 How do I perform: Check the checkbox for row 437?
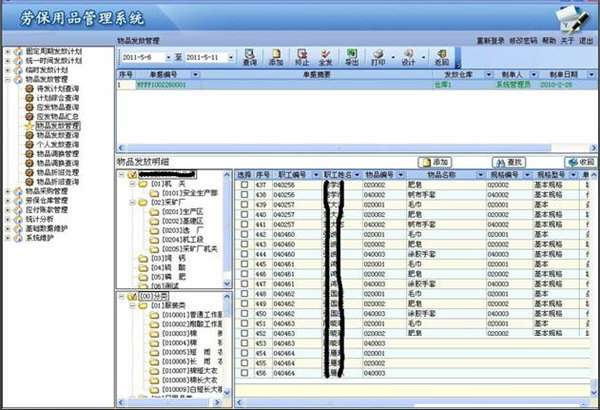(x=244, y=185)
